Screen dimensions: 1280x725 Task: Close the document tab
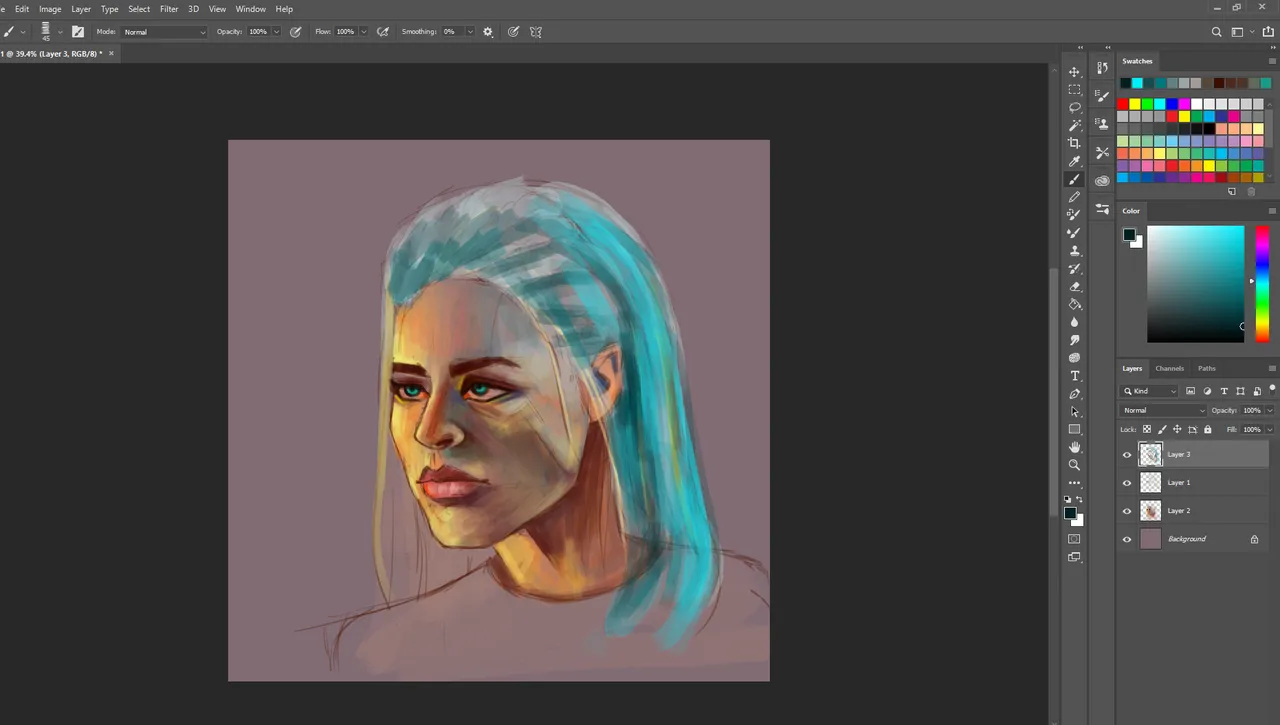click(x=111, y=53)
